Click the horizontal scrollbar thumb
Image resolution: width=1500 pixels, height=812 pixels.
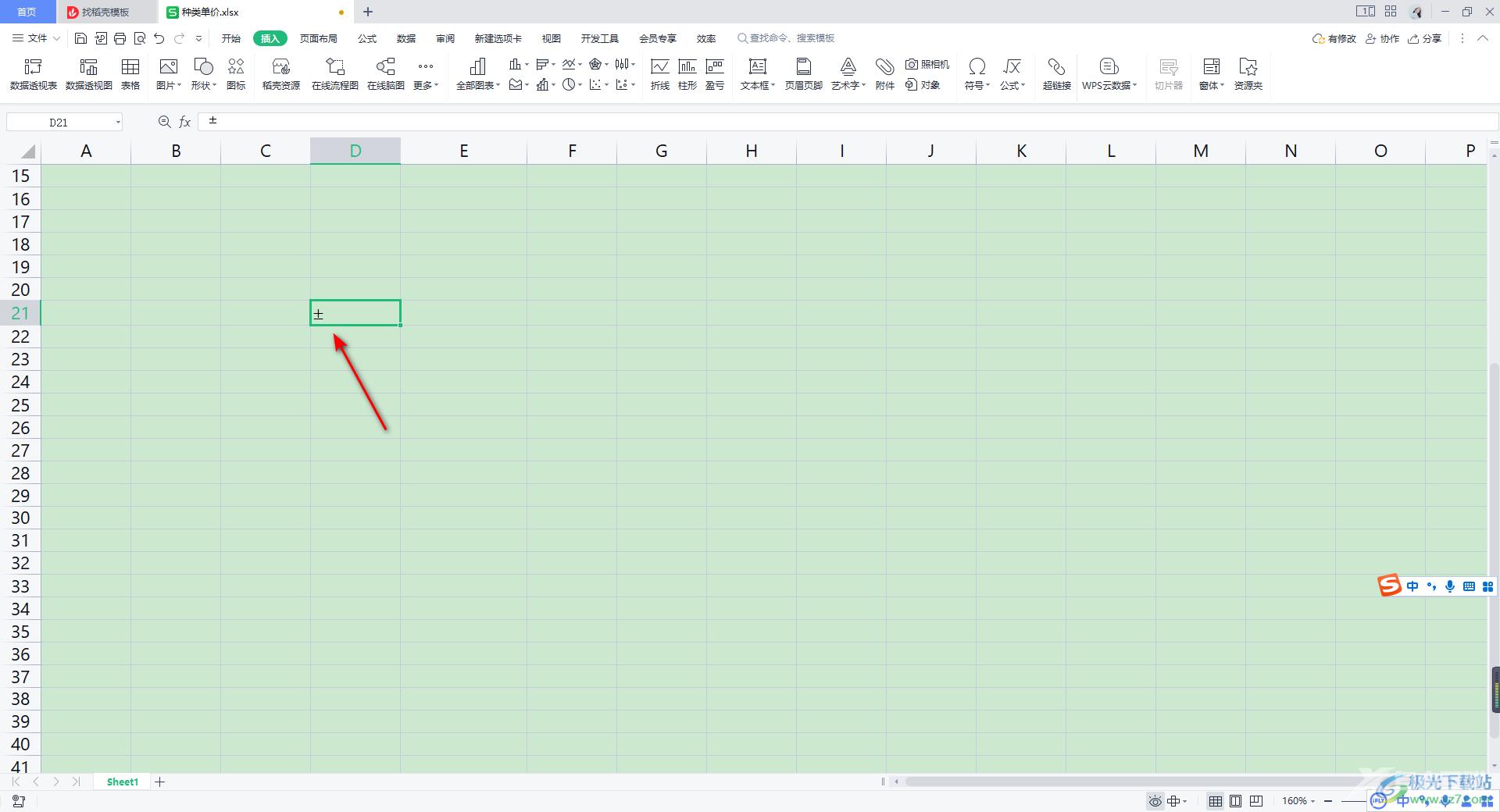(x=1133, y=782)
